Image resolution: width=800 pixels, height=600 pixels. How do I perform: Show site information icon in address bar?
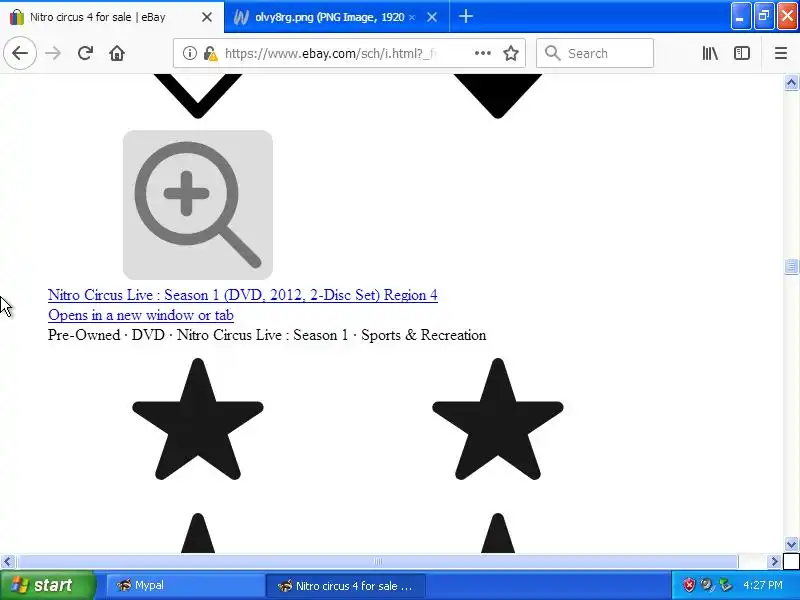coord(189,53)
